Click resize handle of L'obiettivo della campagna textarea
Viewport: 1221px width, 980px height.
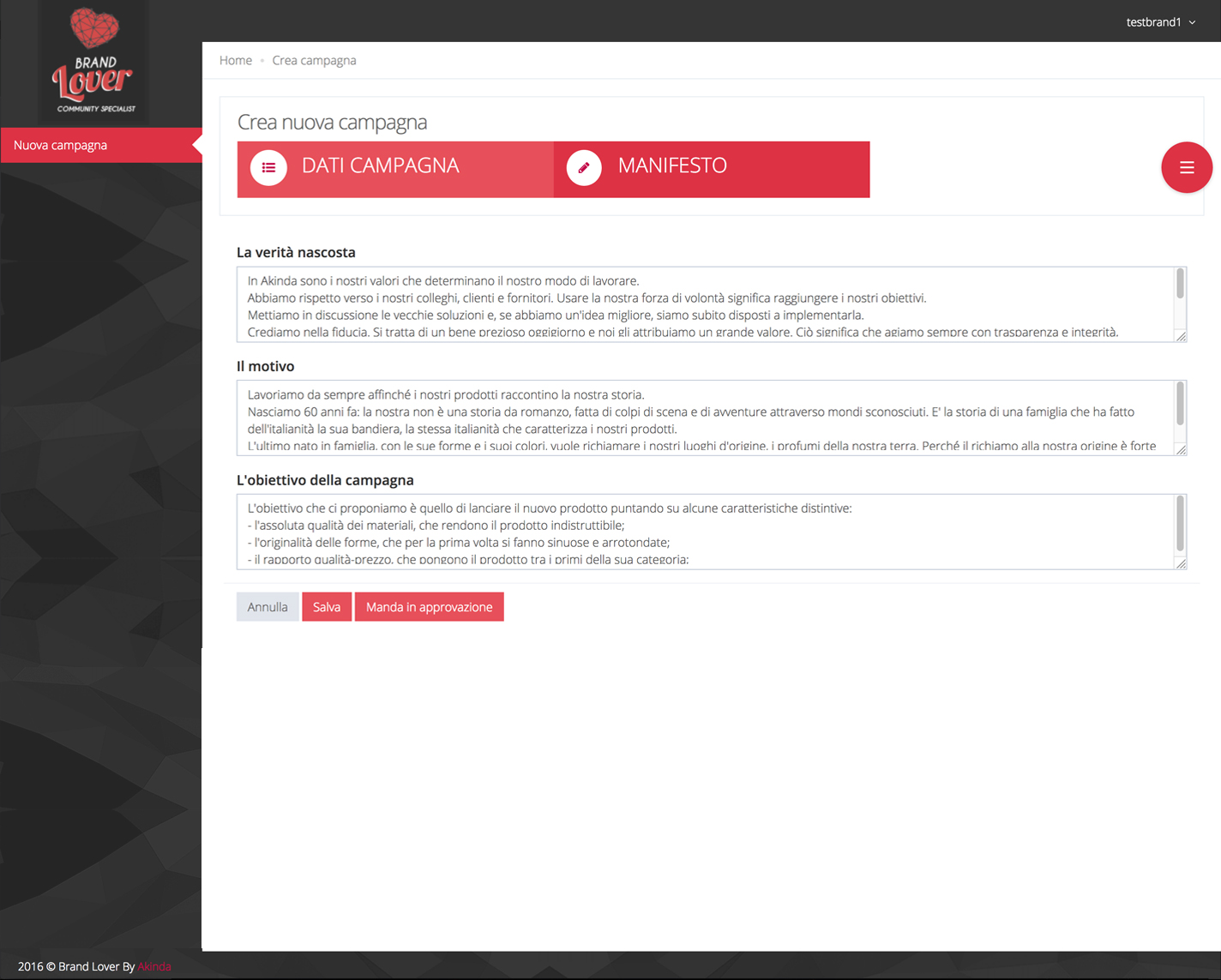click(x=1181, y=563)
